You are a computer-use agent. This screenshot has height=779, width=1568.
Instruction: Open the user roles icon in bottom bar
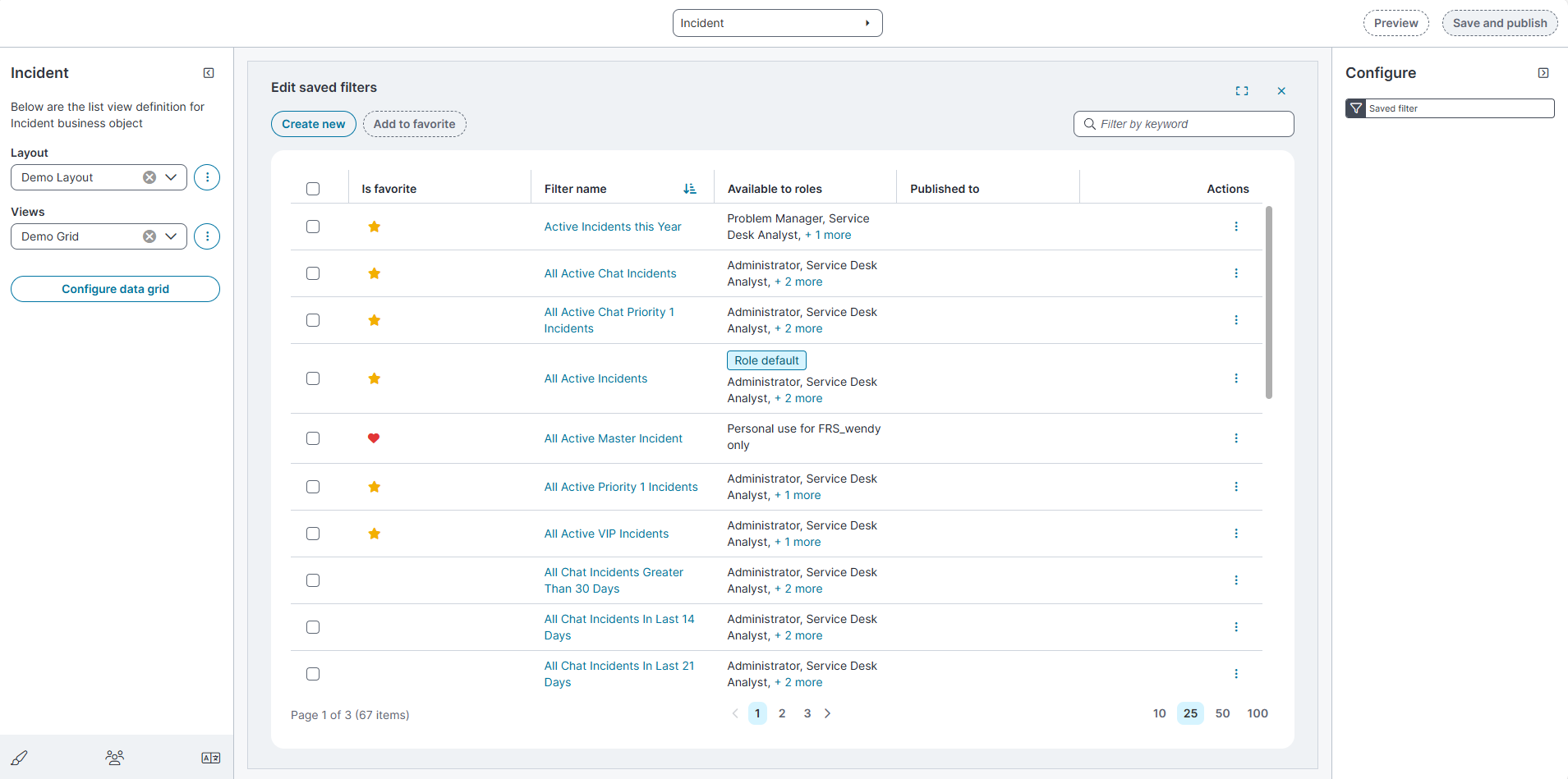pyautogui.click(x=115, y=758)
